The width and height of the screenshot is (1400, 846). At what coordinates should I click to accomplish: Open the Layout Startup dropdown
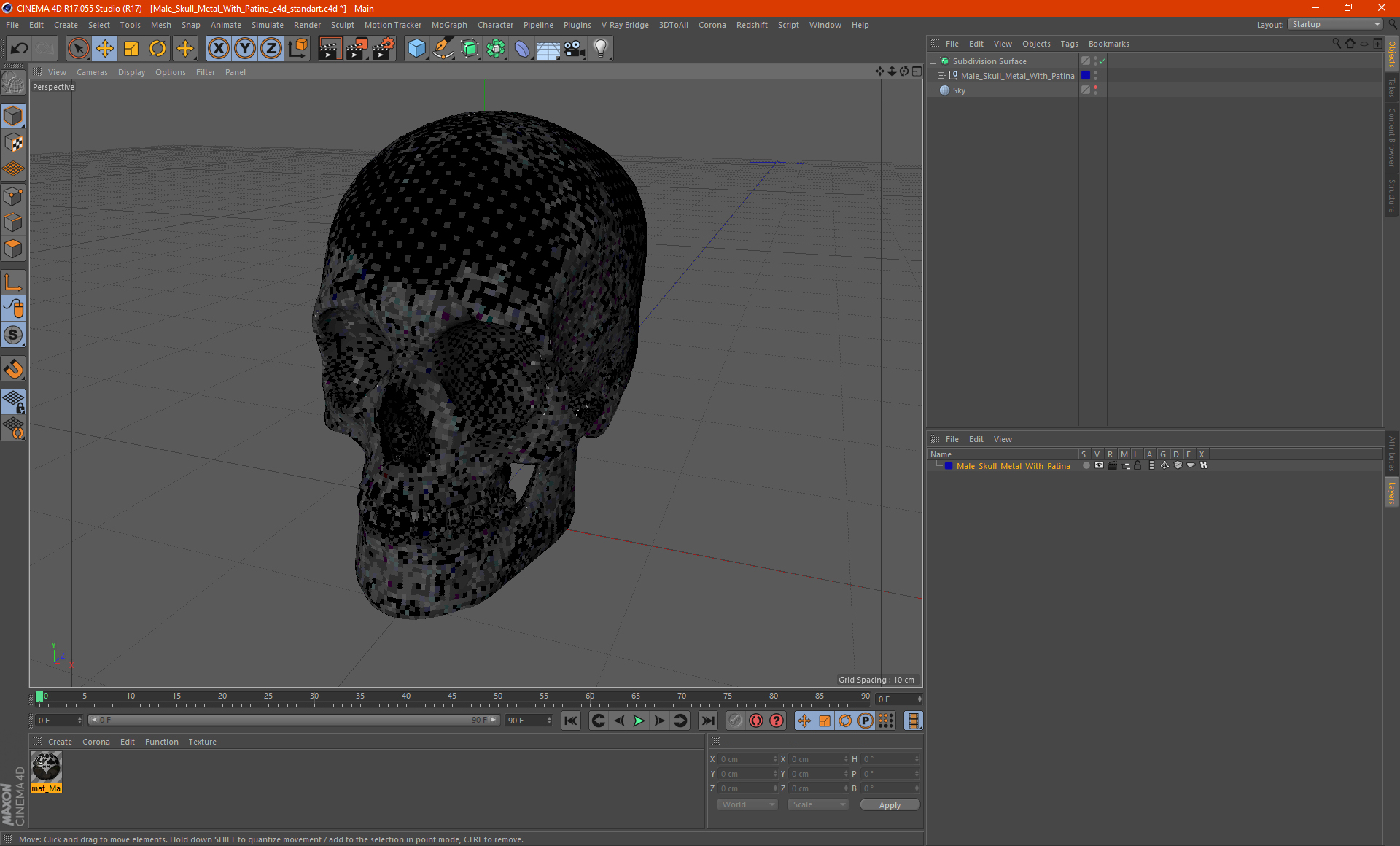pos(1335,24)
